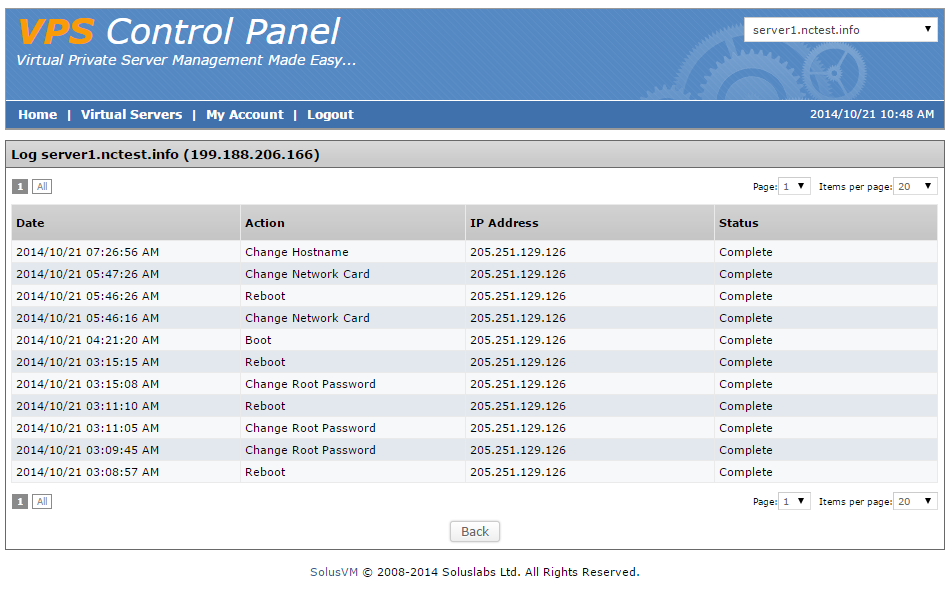950x589 pixels.
Task: Open the bottom Items per page dropdown
Action: (915, 502)
